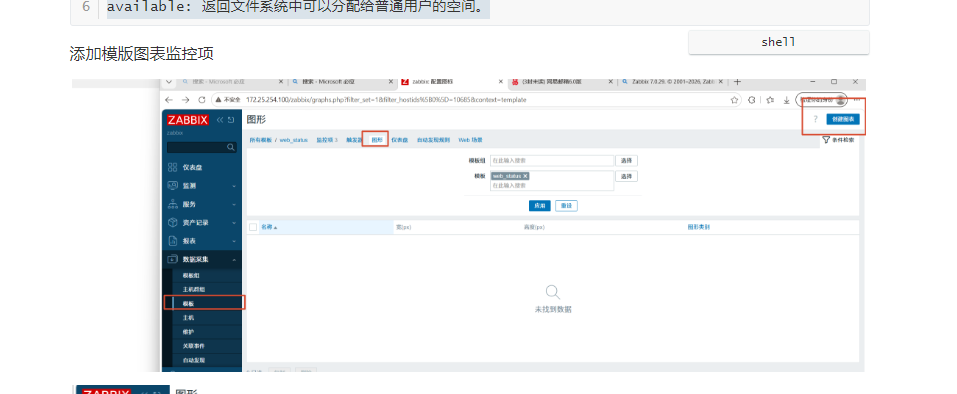Follow the web_status breadcrumb link
This screenshot has height=394, width=957.
294,140
